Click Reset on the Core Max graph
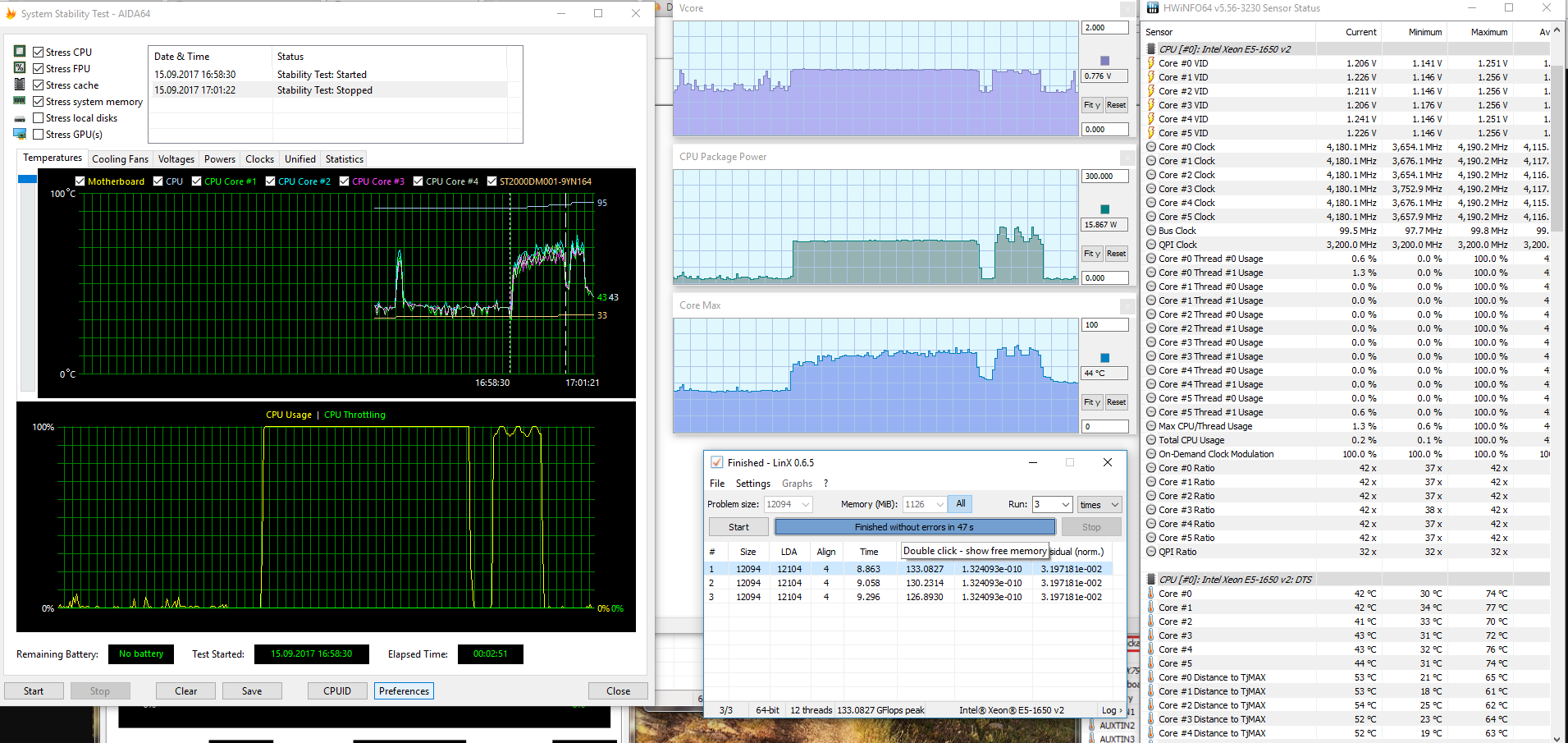This screenshot has height=743, width=1568. 1116,402
